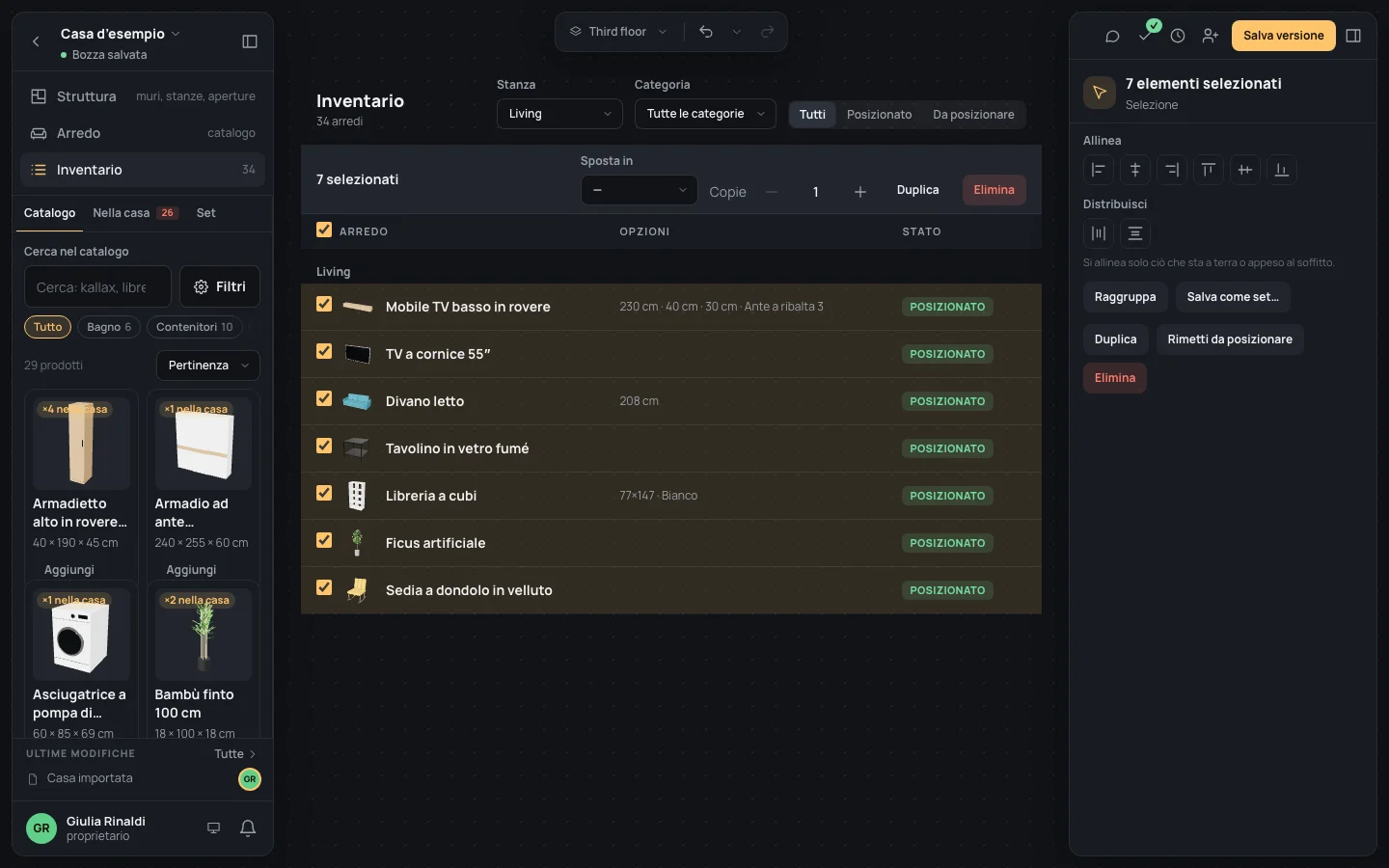Align selected items to the top
1389x868 pixels.
pos(1209,170)
